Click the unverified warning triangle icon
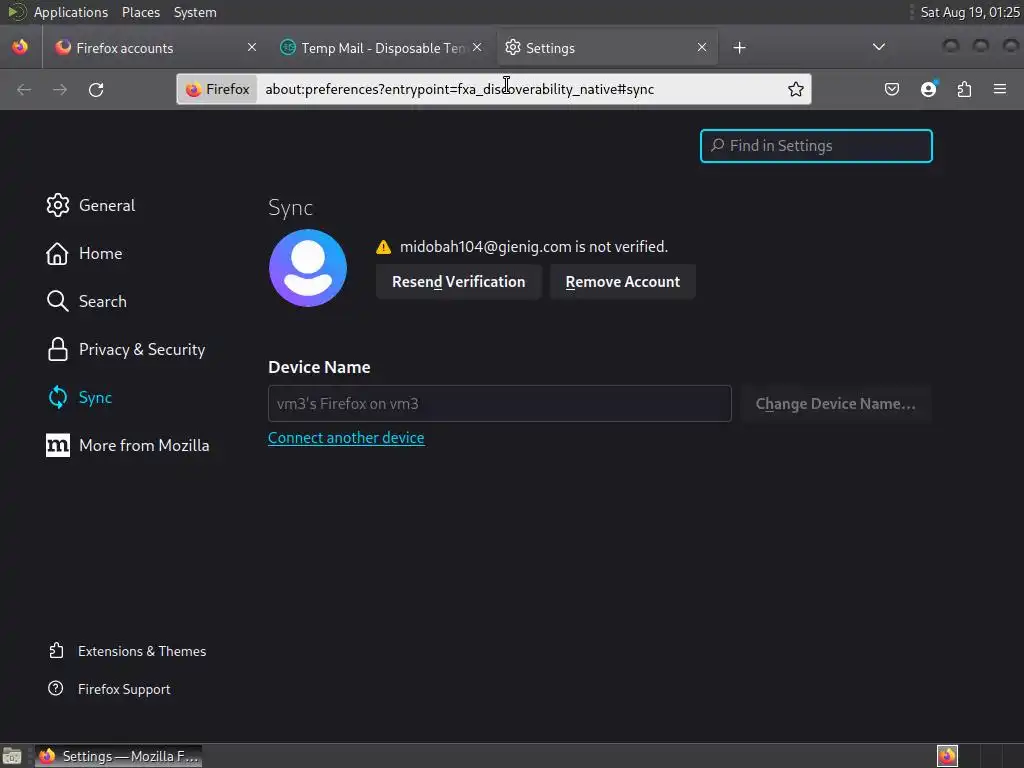Screen dimensions: 1024x768 point(383,247)
